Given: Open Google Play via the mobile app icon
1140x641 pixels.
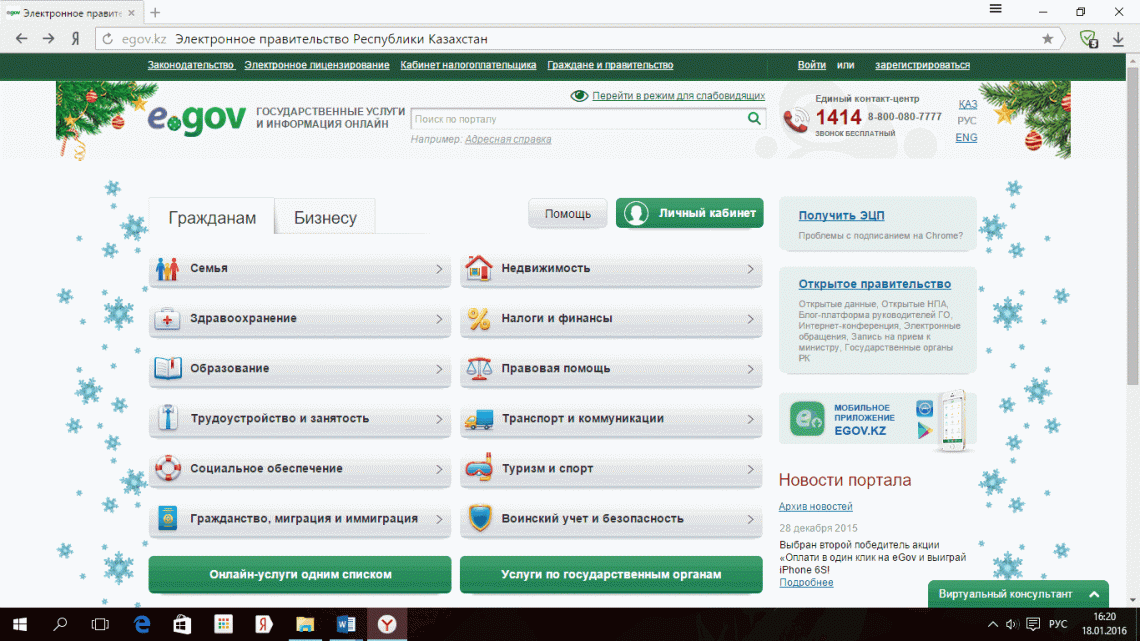Looking at the screenshot, I should click(923, 428).
